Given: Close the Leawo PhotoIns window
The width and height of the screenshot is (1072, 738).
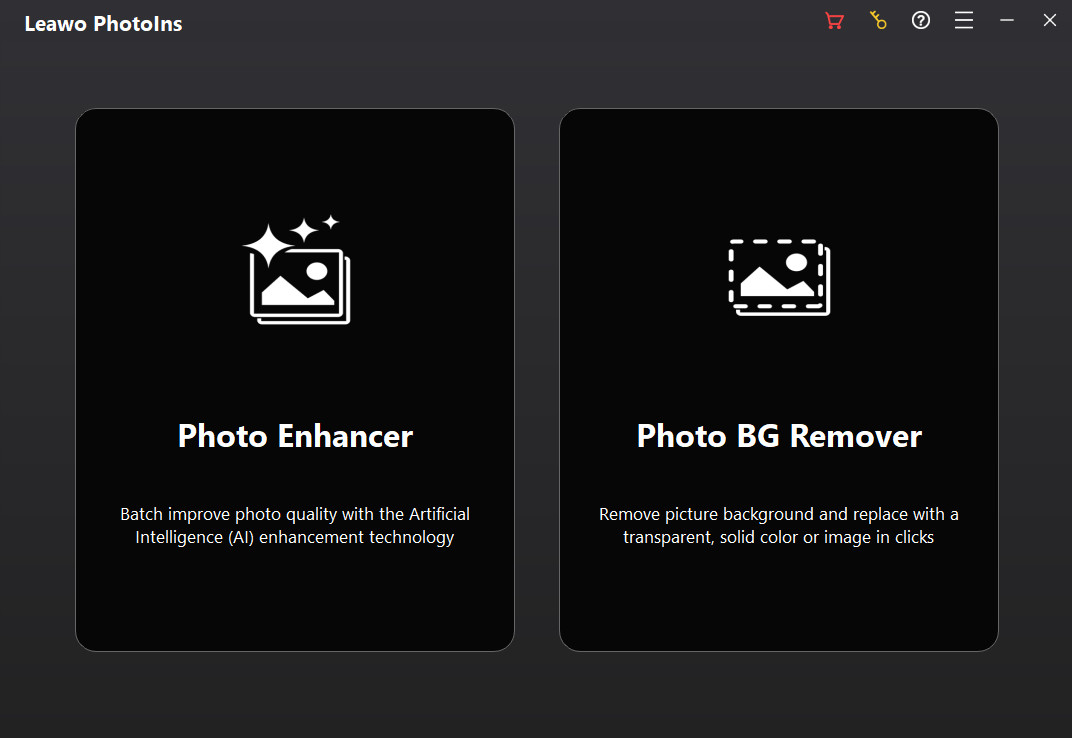Looking at the screenshot, I should [1050, 21].
